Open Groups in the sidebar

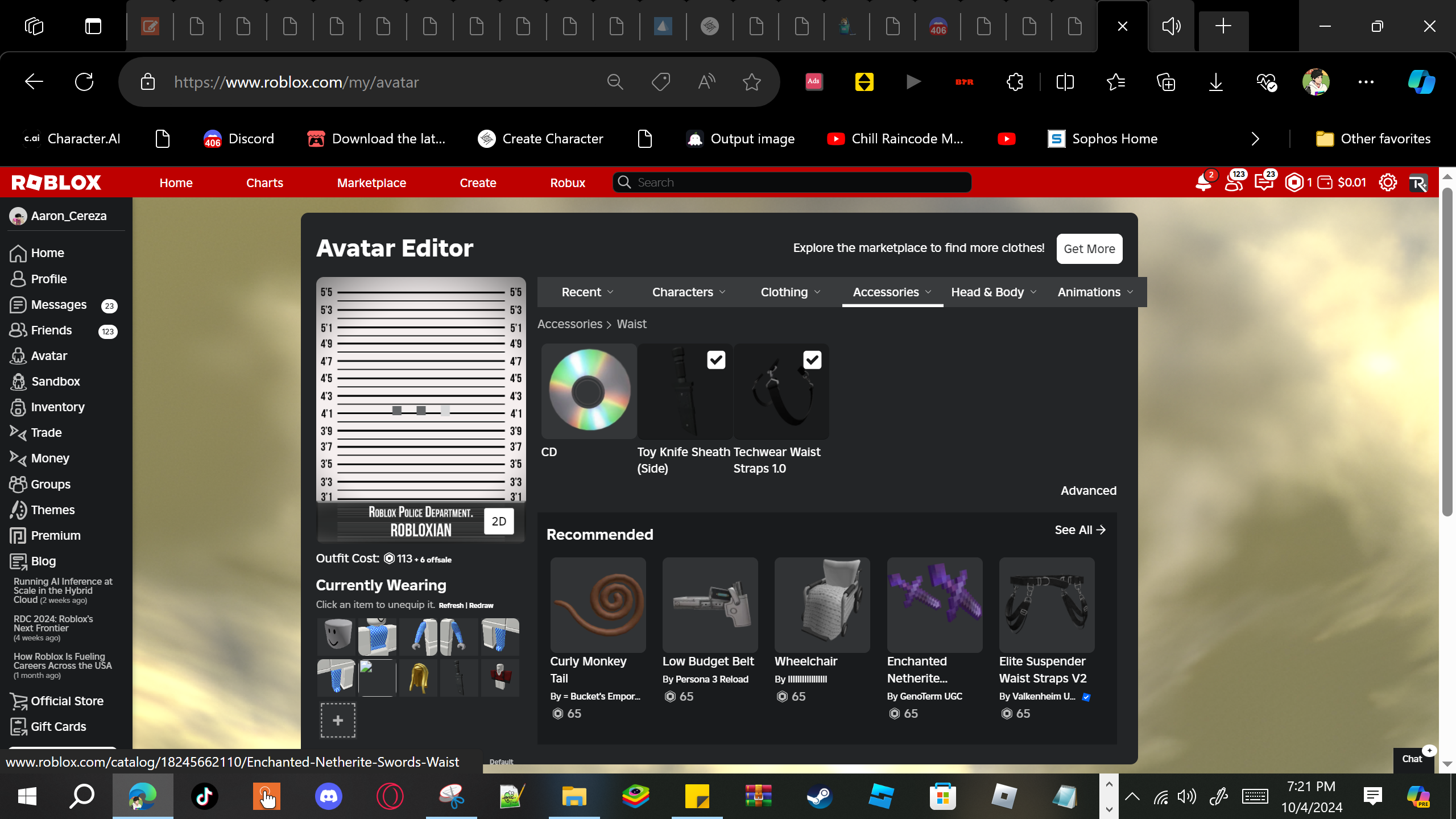(x=51, y=484)
